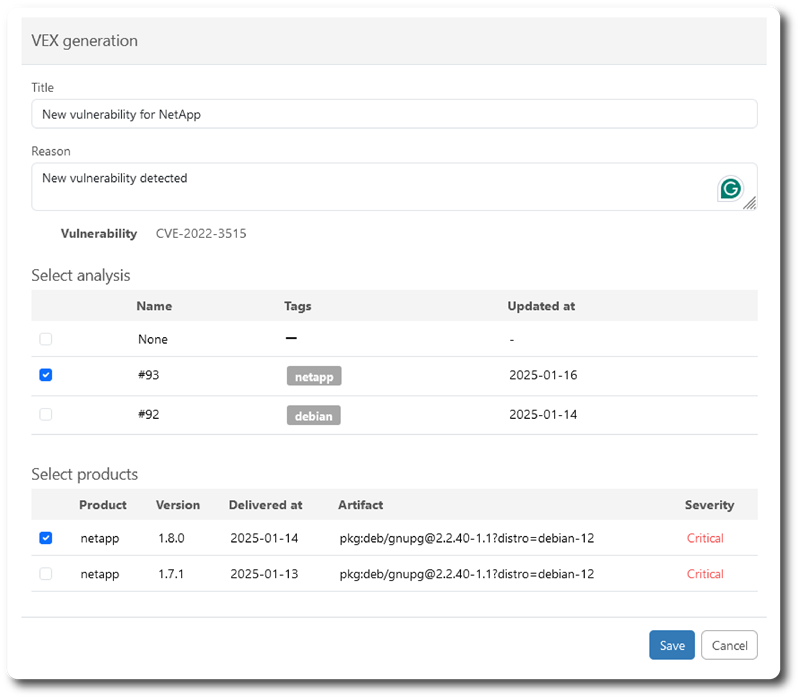Select the #93 analysis name
The width and height of the screenshot is (800, 699).
(x=148, y=375)
